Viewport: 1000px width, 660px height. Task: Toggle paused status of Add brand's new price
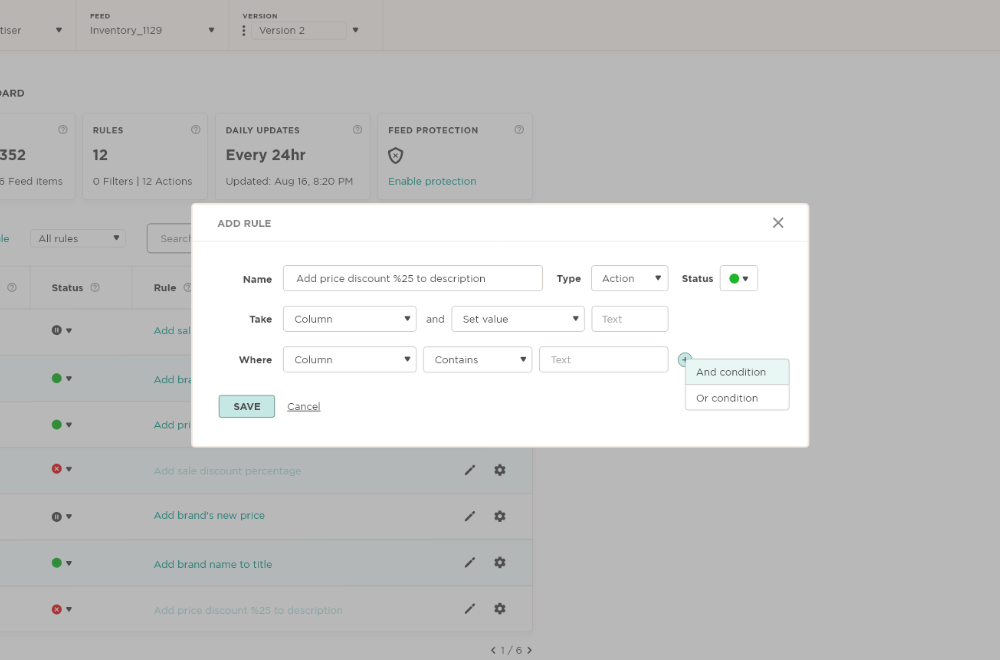[x=62, y=517]
